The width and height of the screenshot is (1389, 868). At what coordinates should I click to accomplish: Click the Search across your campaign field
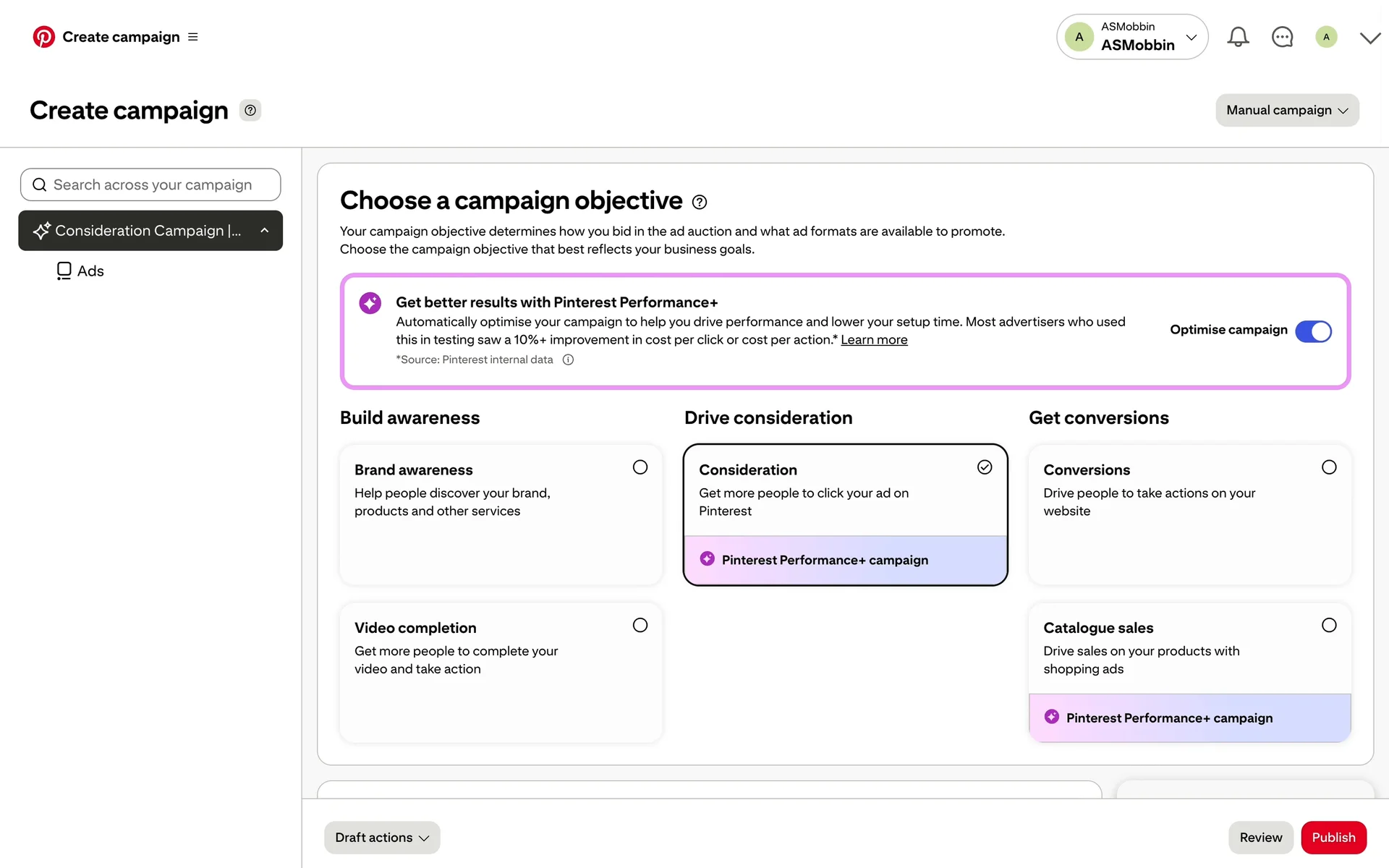[150, 185]
